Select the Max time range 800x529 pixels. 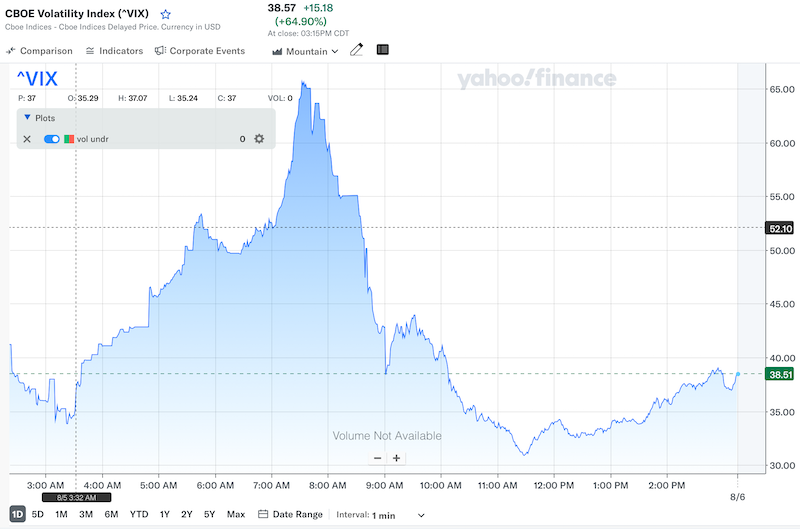236,514
